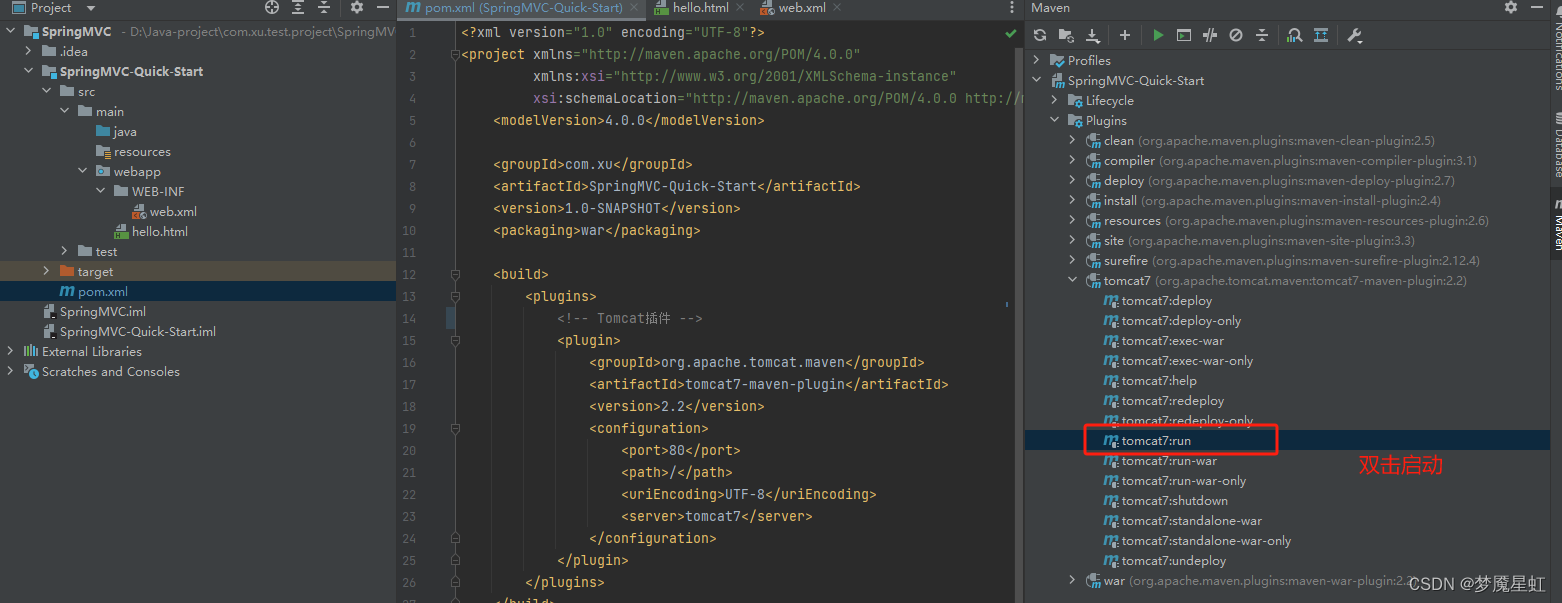Hide the Project tool window
The height and width of the screenshot is (603, 1562).
[382, 7]
